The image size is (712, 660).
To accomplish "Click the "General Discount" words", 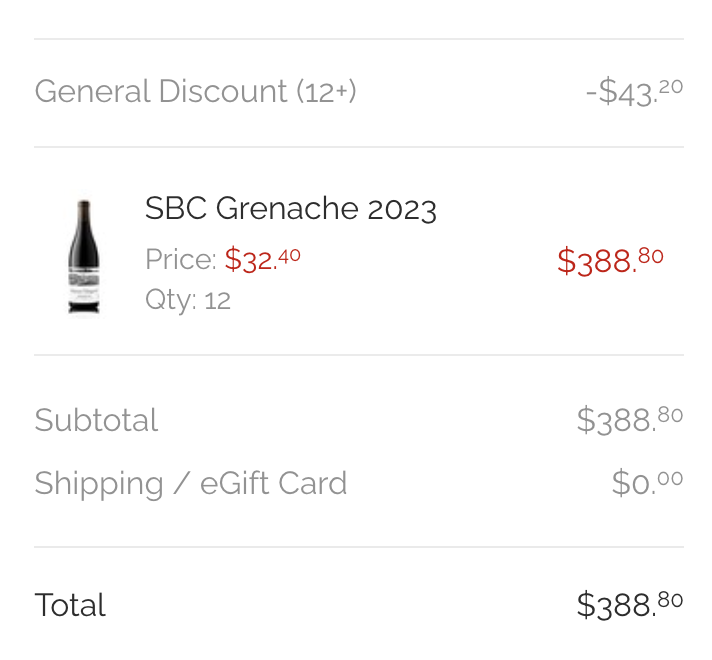I will (161, 91).
